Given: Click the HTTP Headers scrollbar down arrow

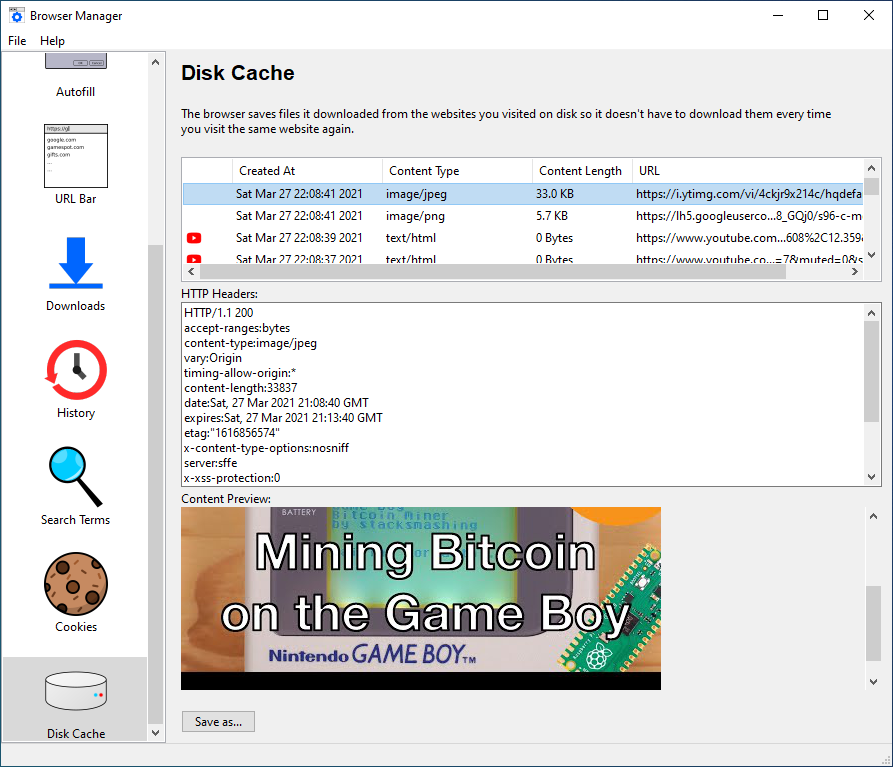Looking at the screenshot, I should tap(871, 477).
